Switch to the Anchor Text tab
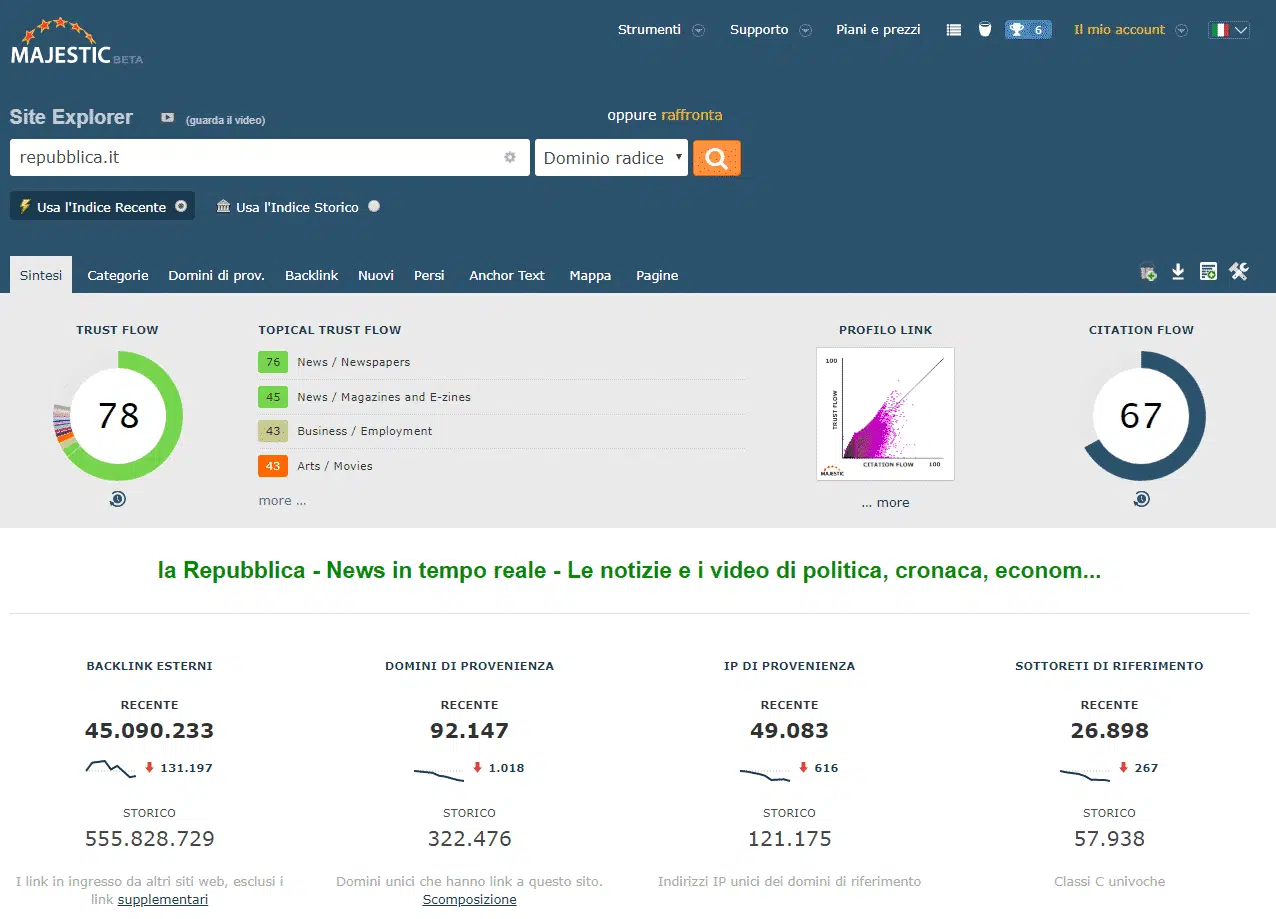1276x919 pixels. pyautogui.click(x=507, y=275)
